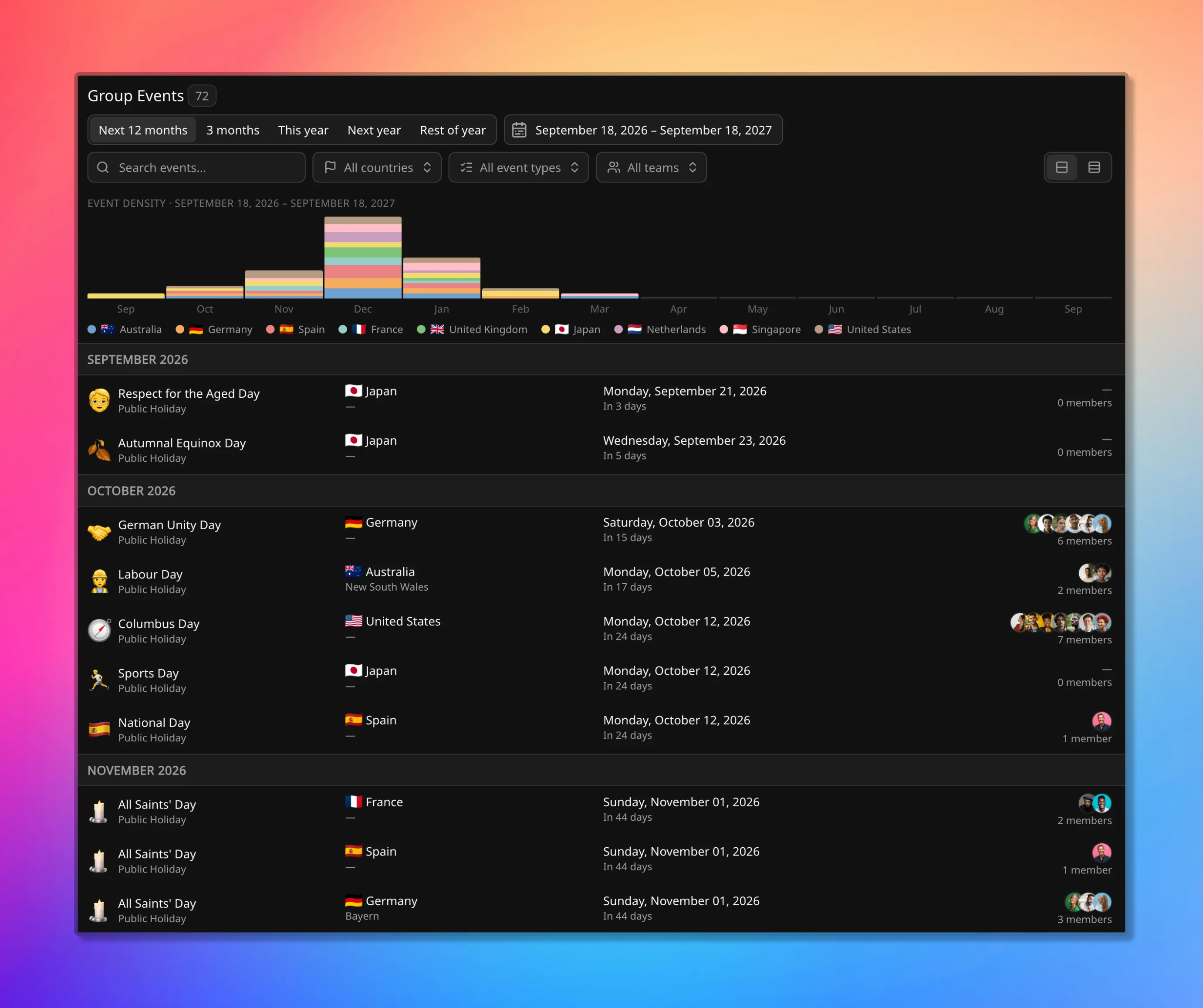Switch to comfortable two-row view
The height and width of the screenshot is (1008, 1203).
tap(1061, 167)
